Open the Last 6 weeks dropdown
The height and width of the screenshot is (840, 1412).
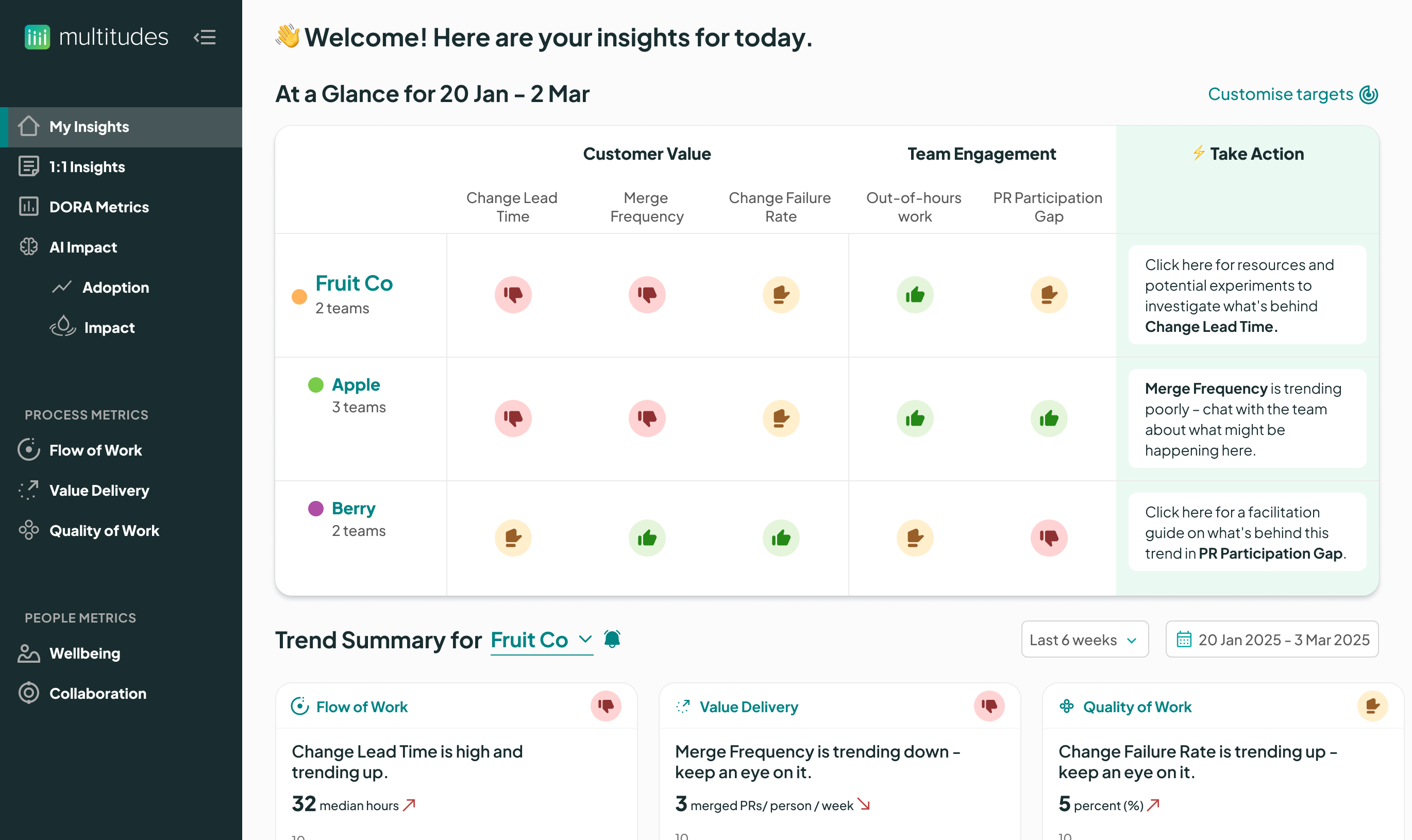1084,639
